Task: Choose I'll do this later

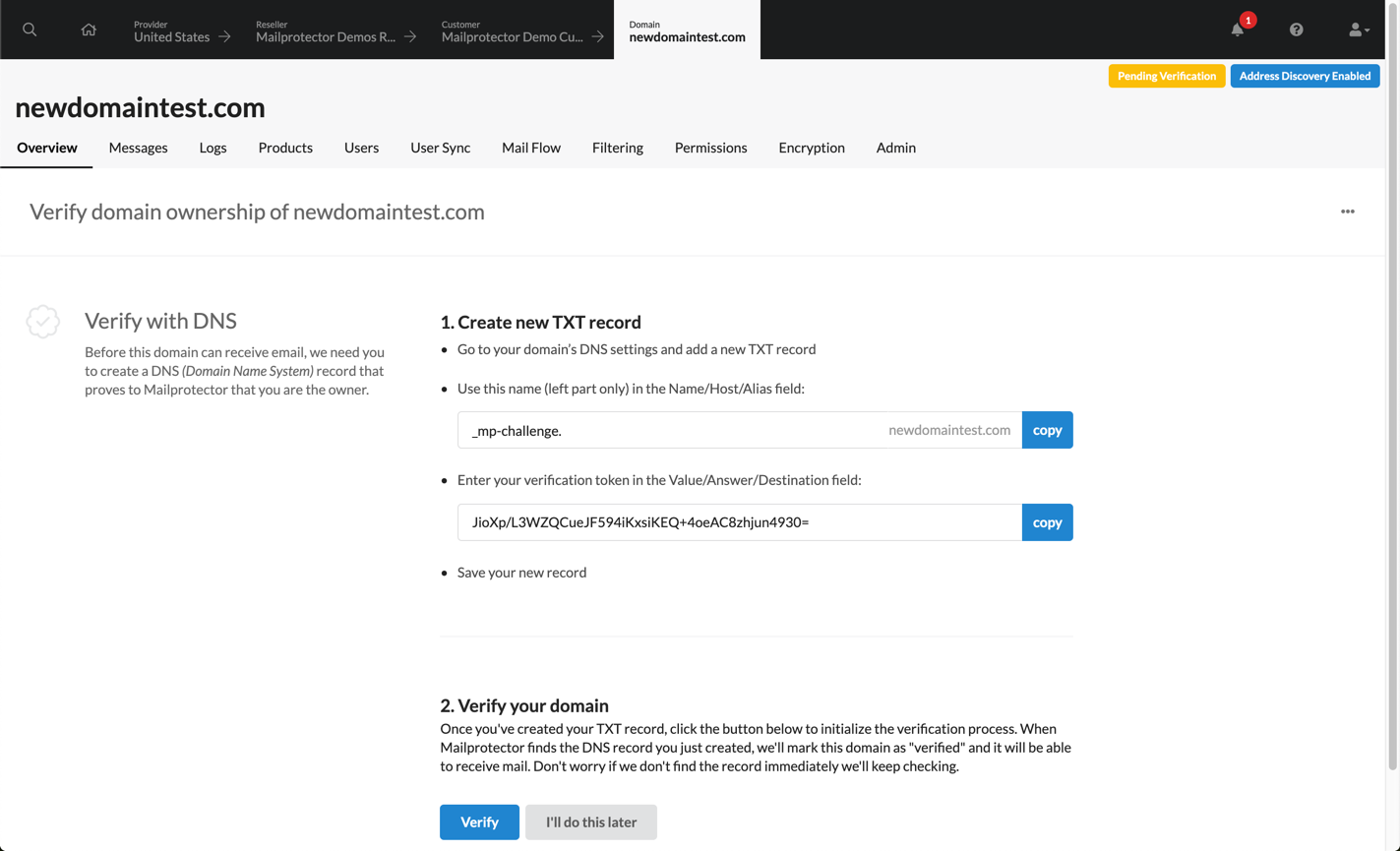Action: click(x=590, y=822)
